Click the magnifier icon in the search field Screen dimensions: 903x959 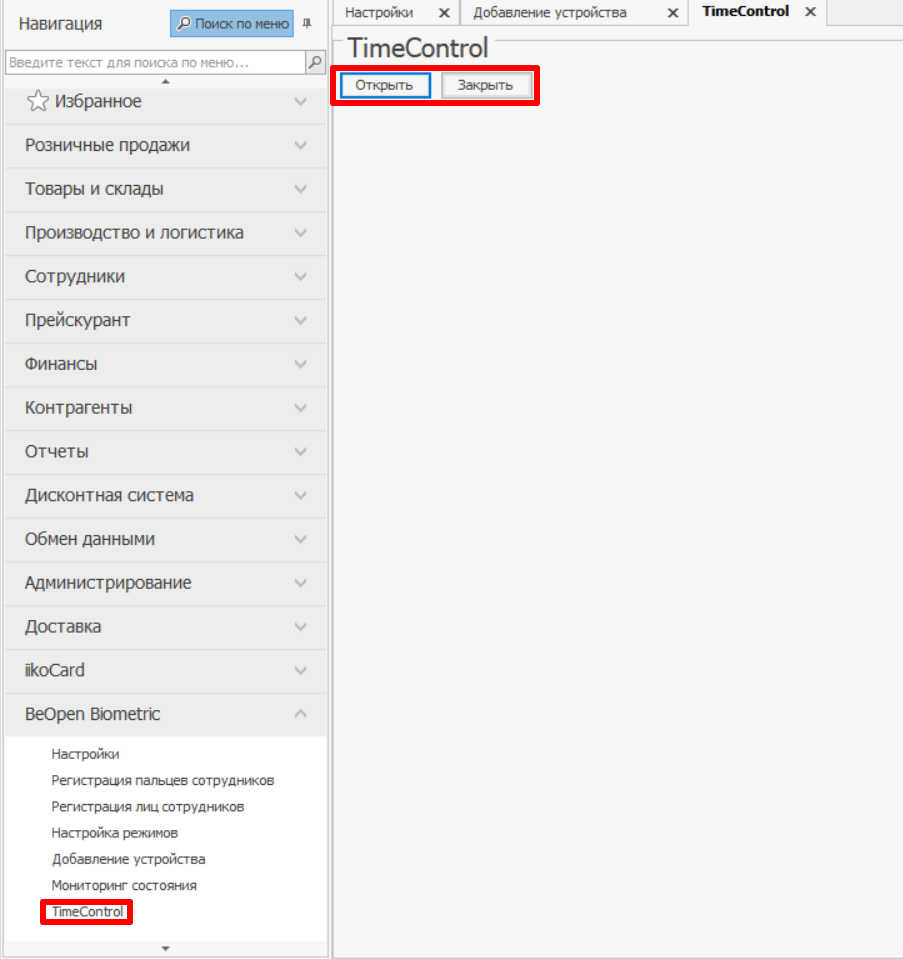(315, 62)
